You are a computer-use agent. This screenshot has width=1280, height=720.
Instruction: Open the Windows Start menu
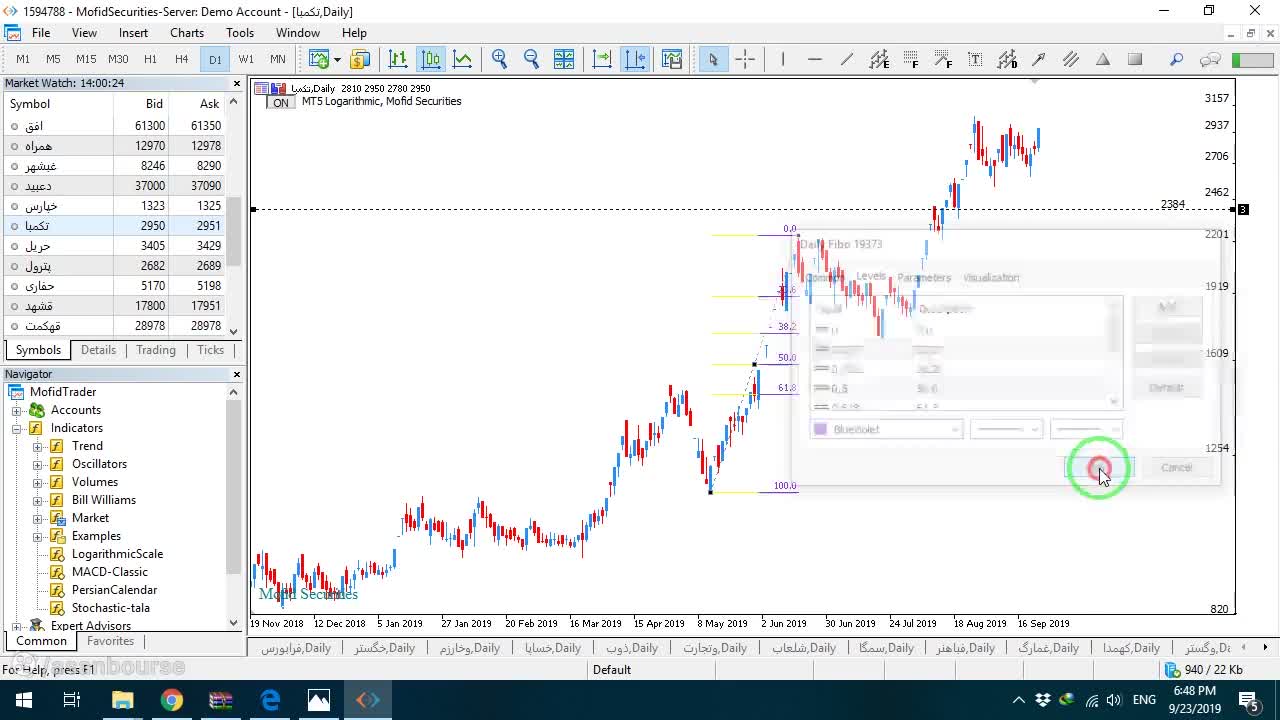point(24,700)
